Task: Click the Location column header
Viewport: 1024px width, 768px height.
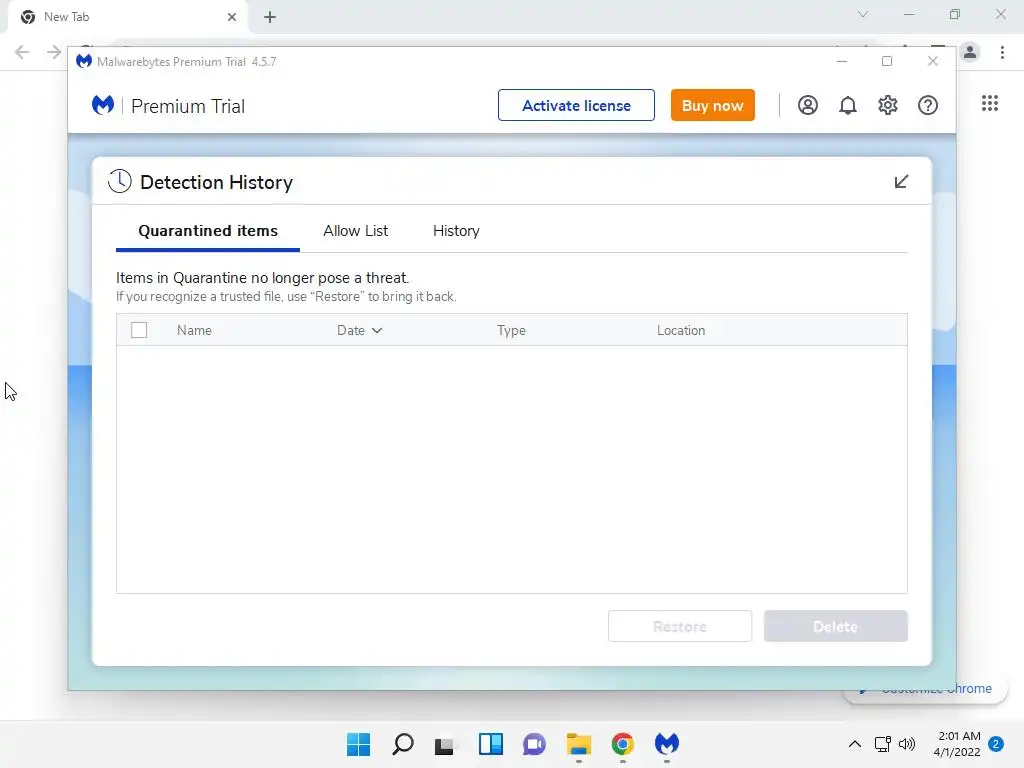Action: click(680, 330)
